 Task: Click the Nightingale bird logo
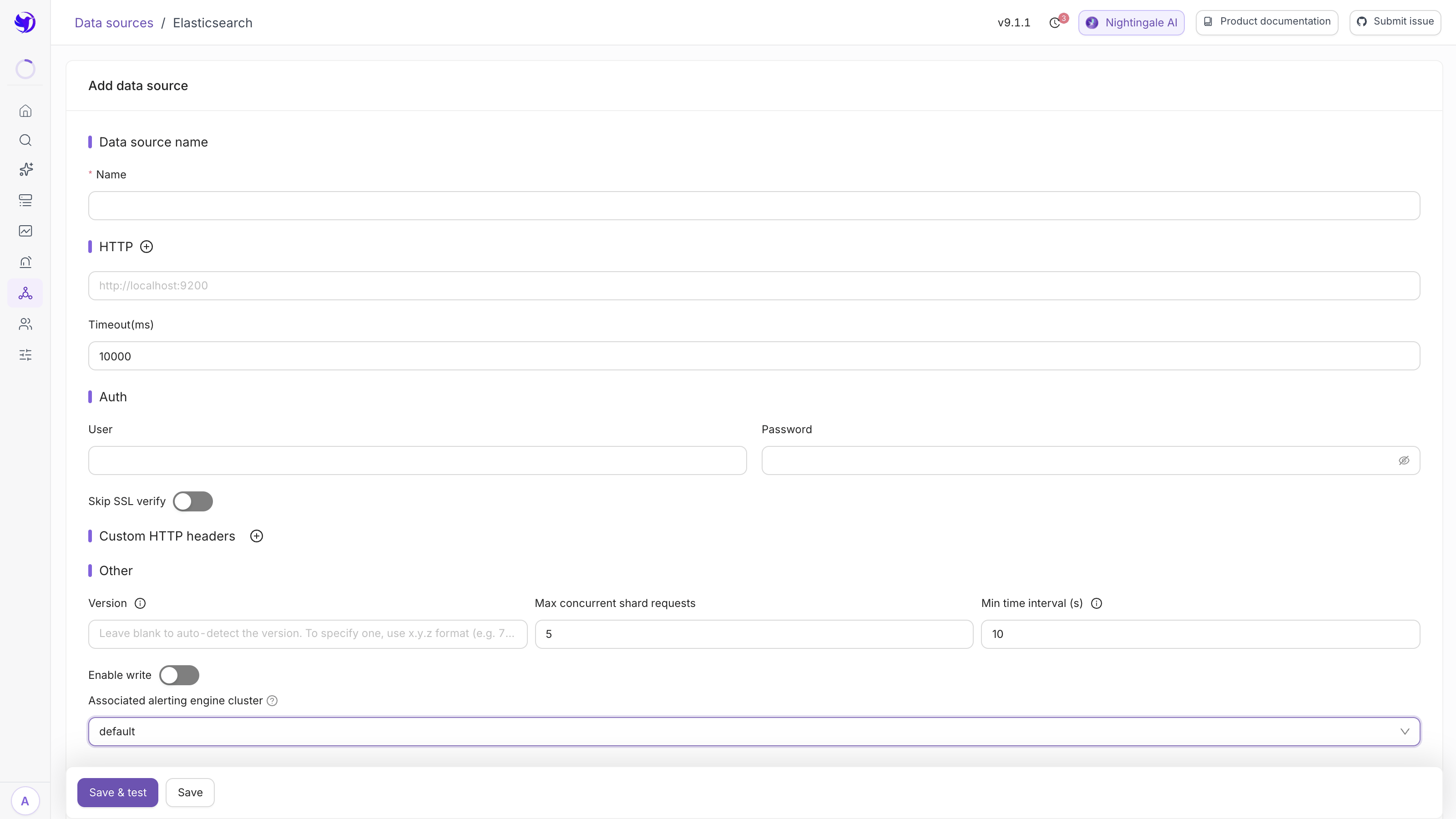click(x=25, y=23)
